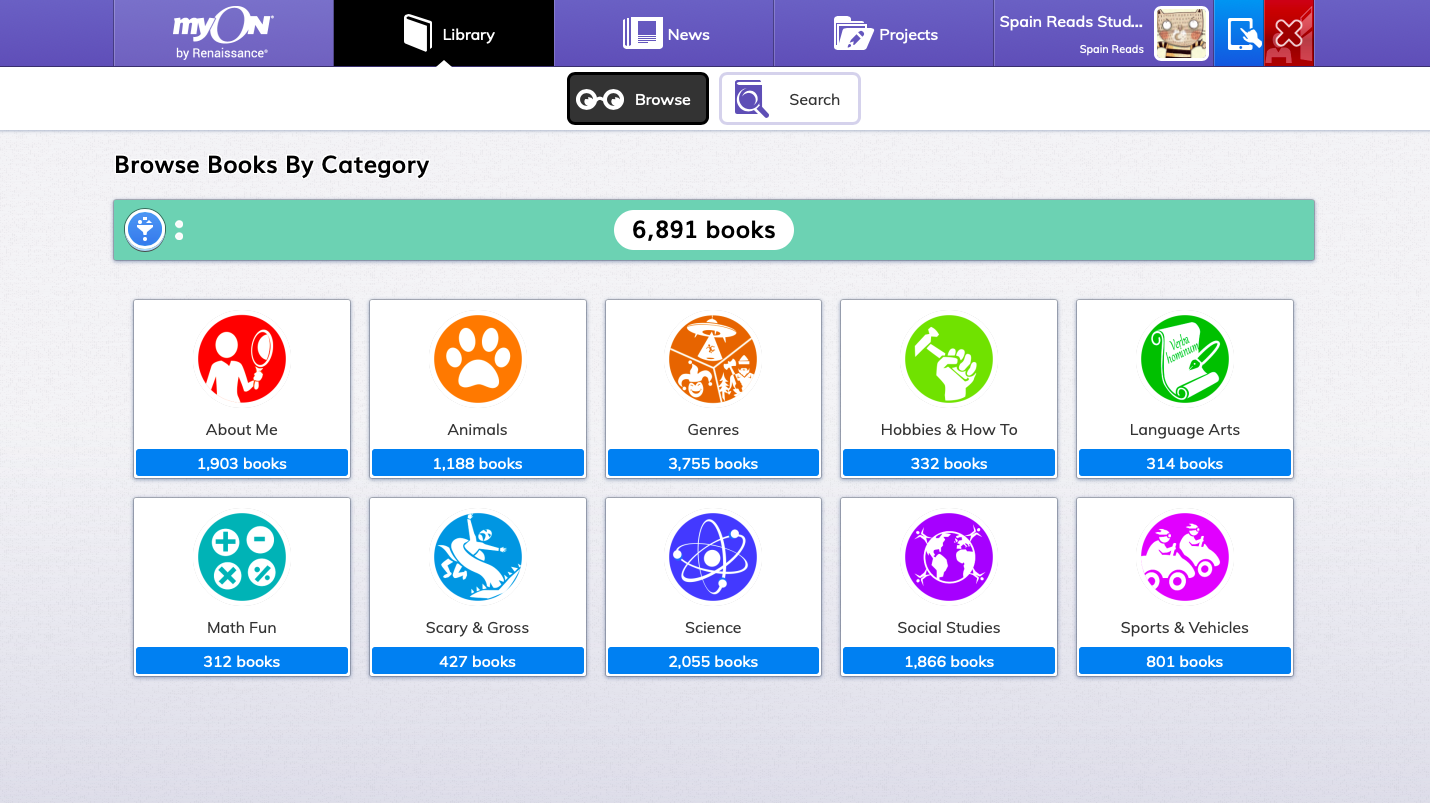1430x803 pixels.
Task: Select the Scary & Gross icon
Action: [x=477, y=557]
